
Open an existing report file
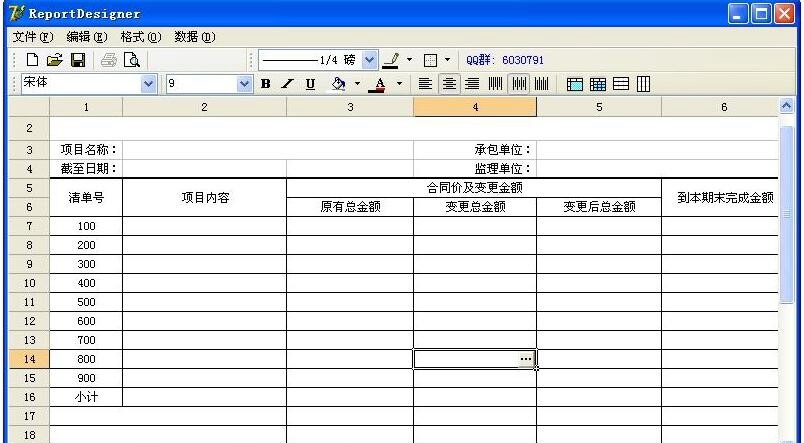[x=54, y=60]
